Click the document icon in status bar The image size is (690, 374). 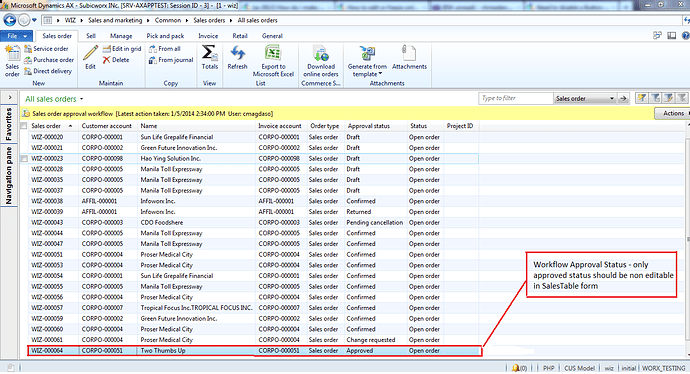click(11, 368)
